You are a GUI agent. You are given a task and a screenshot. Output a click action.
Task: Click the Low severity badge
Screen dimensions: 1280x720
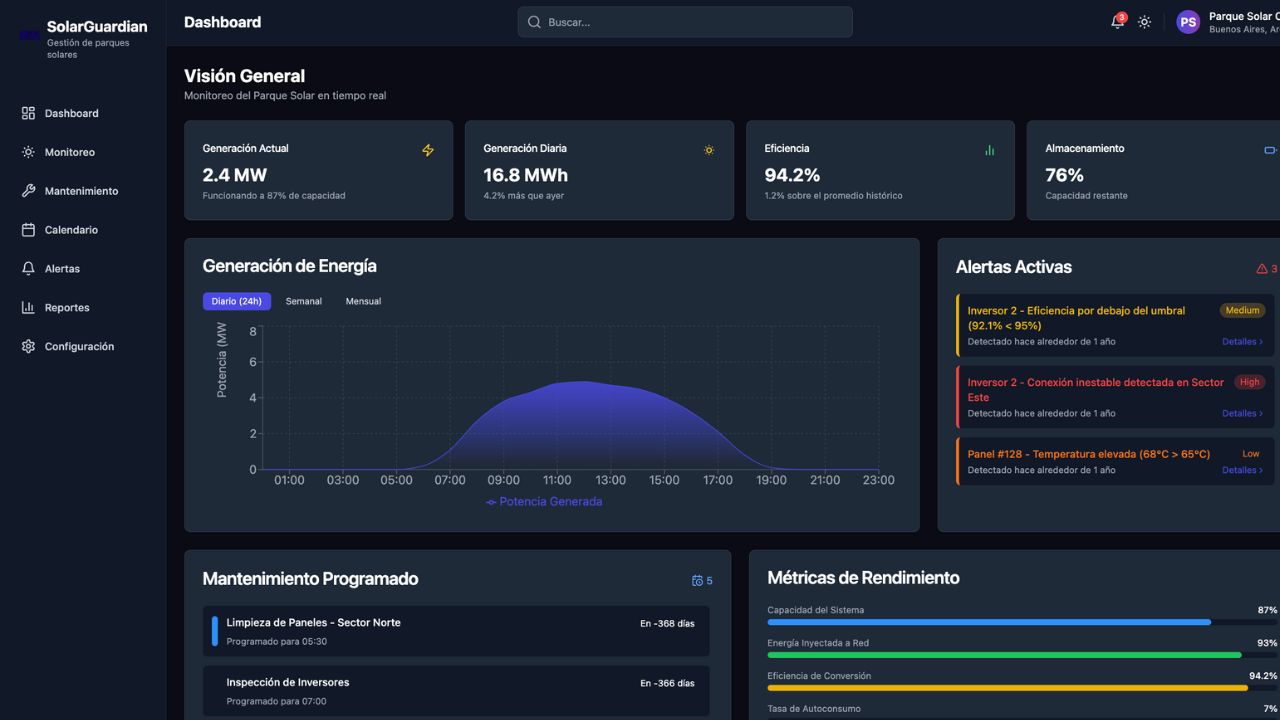click(1251, 454)
